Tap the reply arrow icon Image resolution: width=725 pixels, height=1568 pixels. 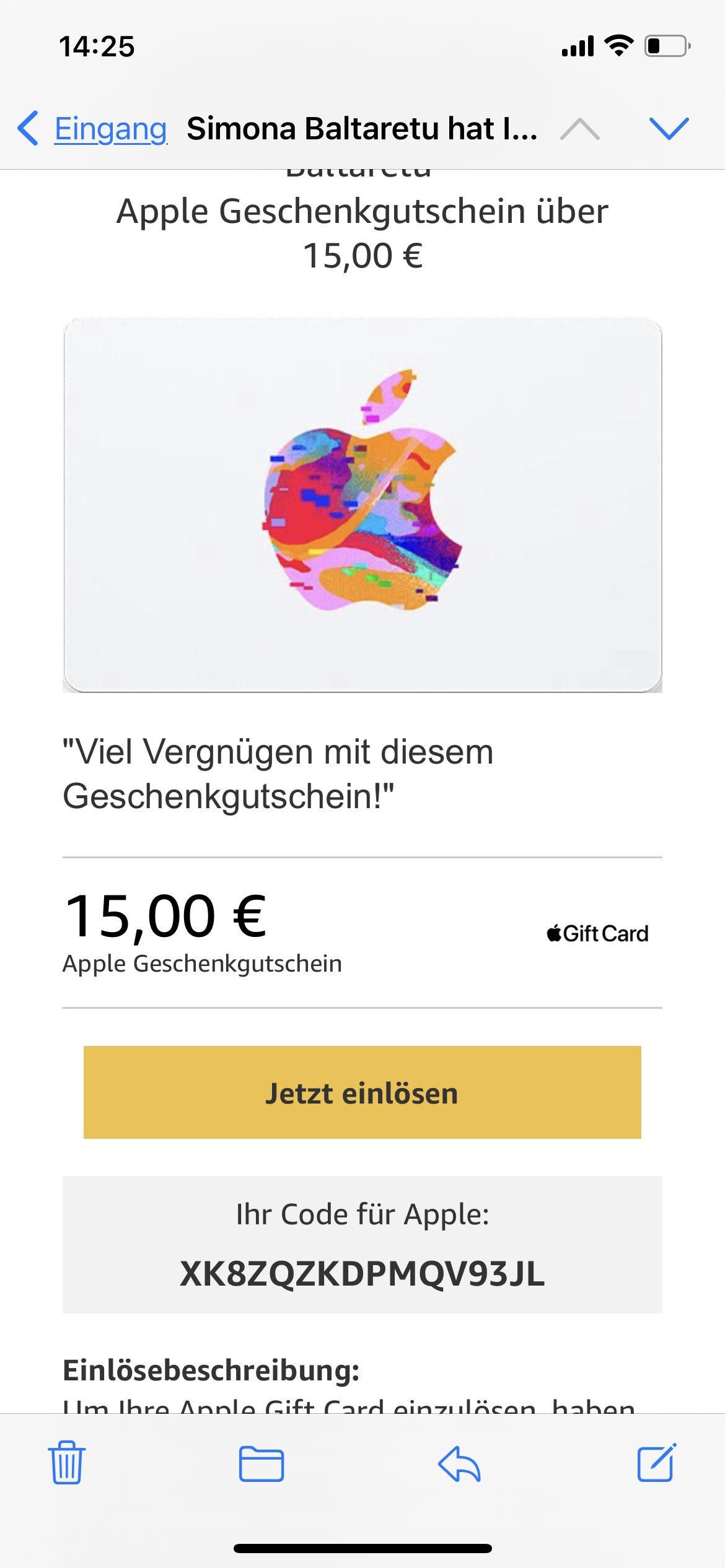coord(459,1464)
